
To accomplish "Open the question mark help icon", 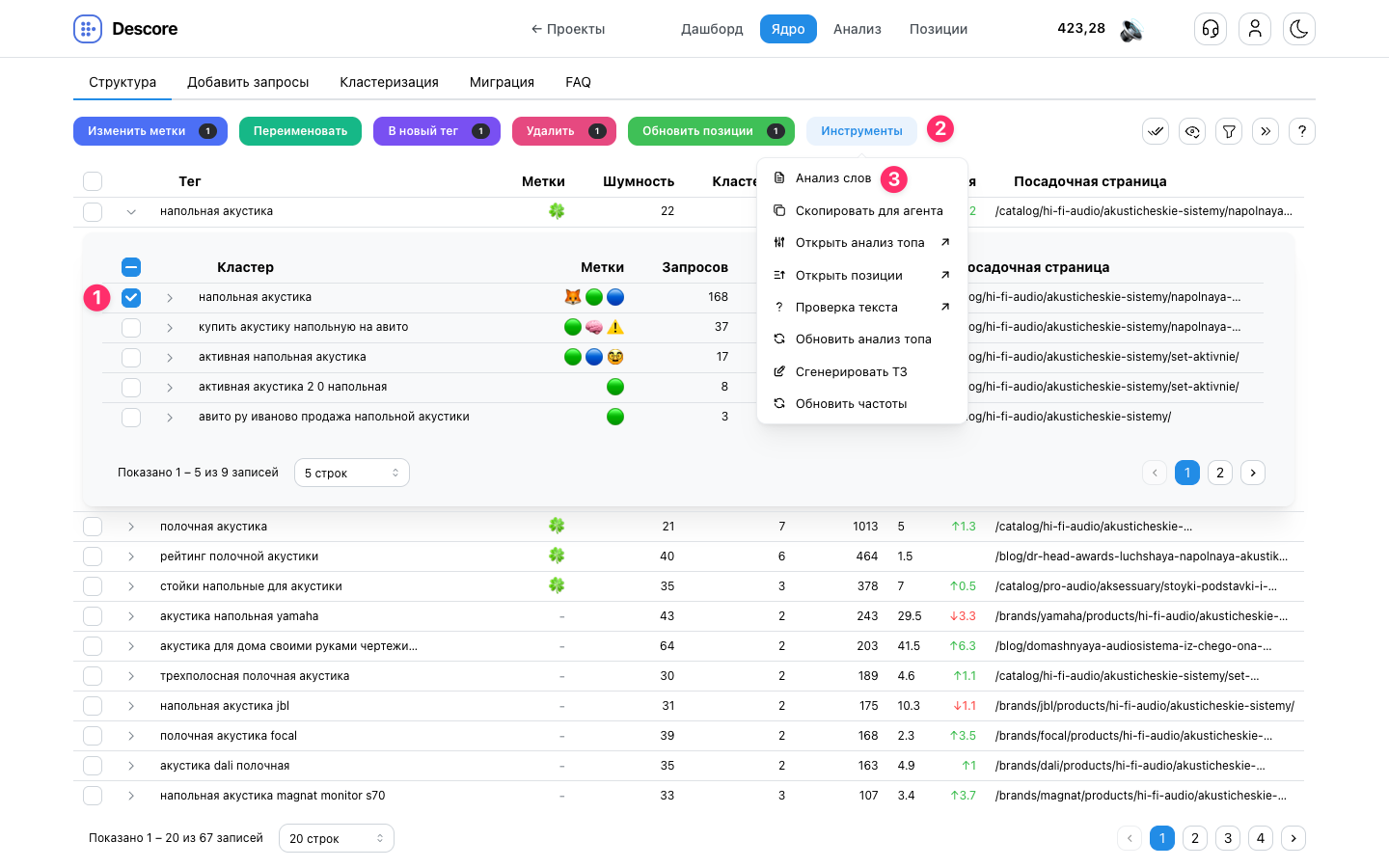I will coord(1302,131).
